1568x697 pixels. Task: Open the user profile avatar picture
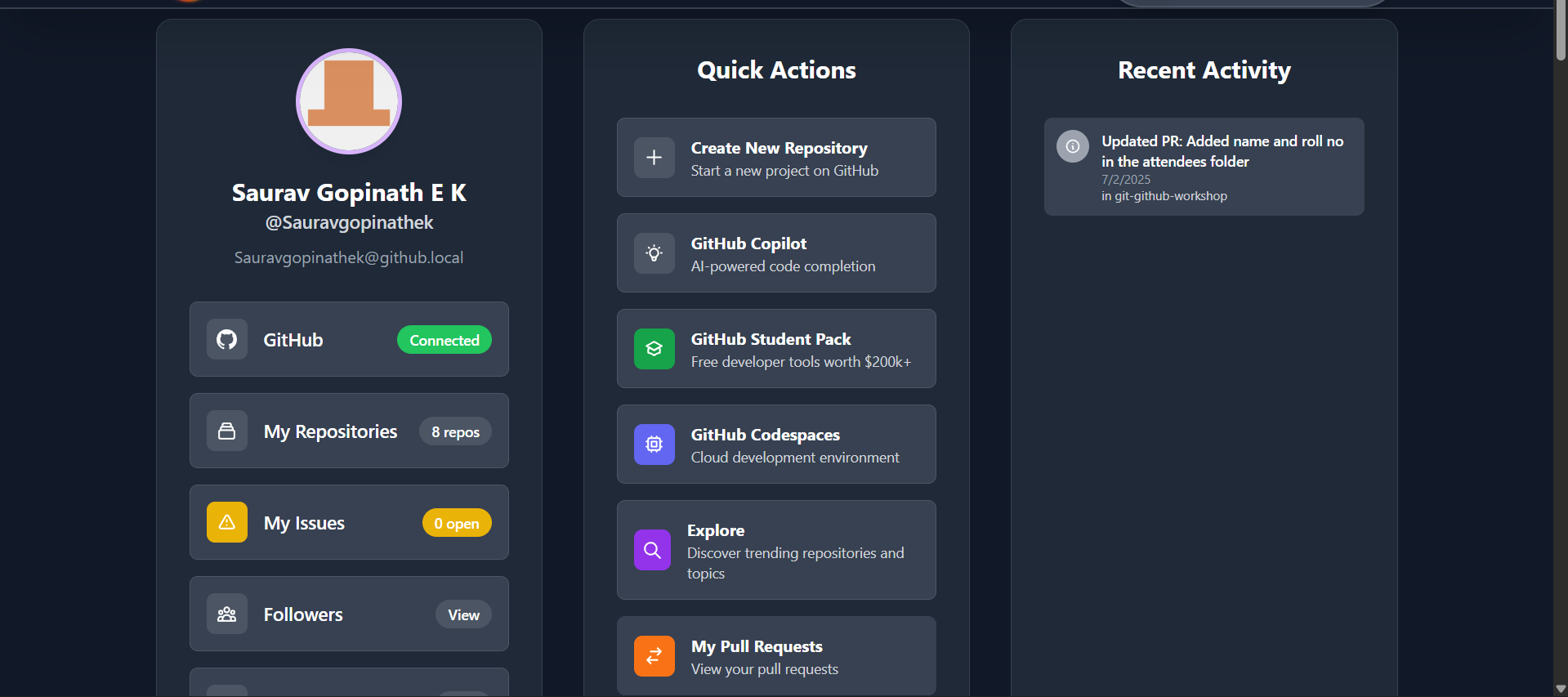(x=349, y=101)
